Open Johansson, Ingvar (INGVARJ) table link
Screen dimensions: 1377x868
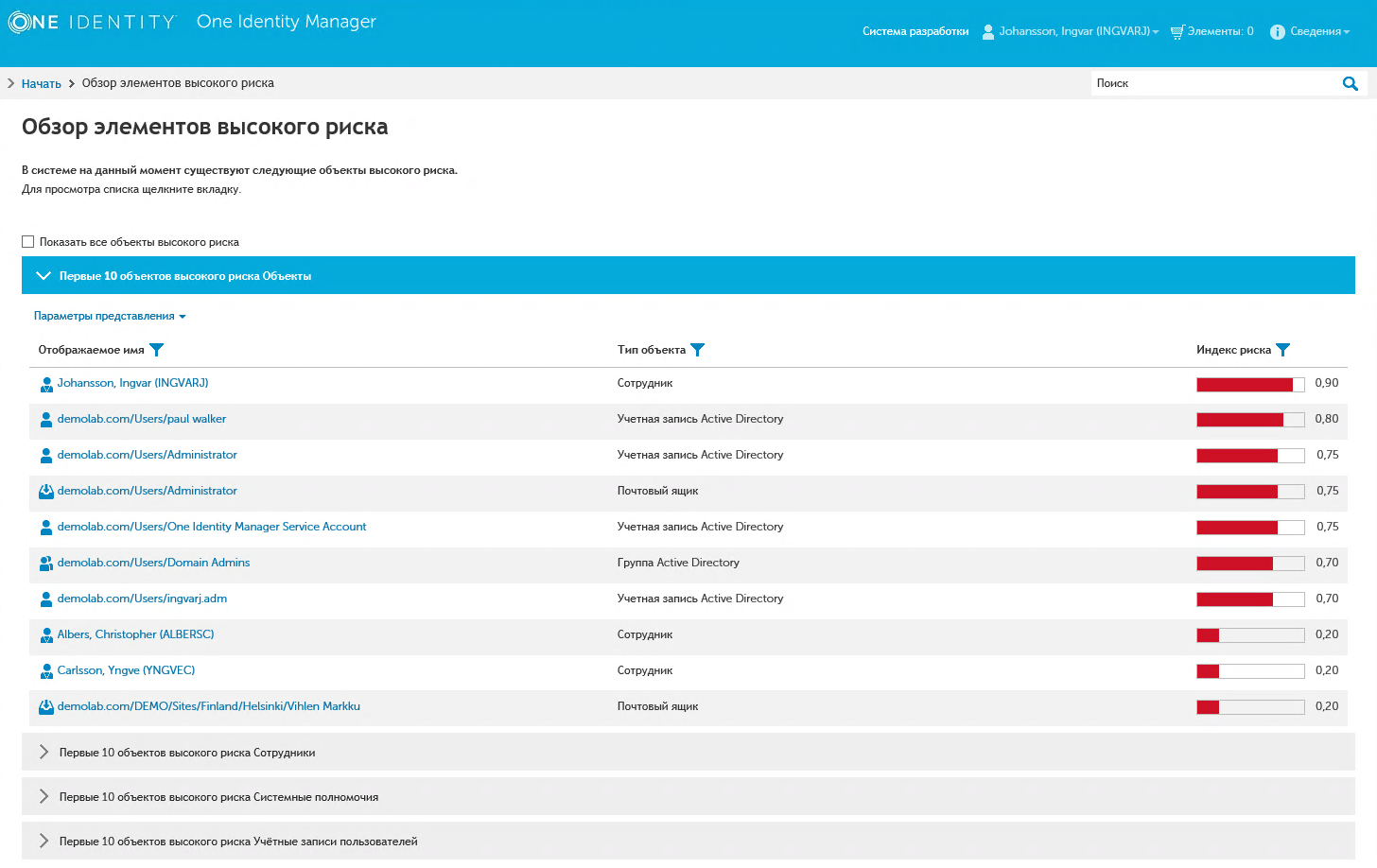point(132,383)
